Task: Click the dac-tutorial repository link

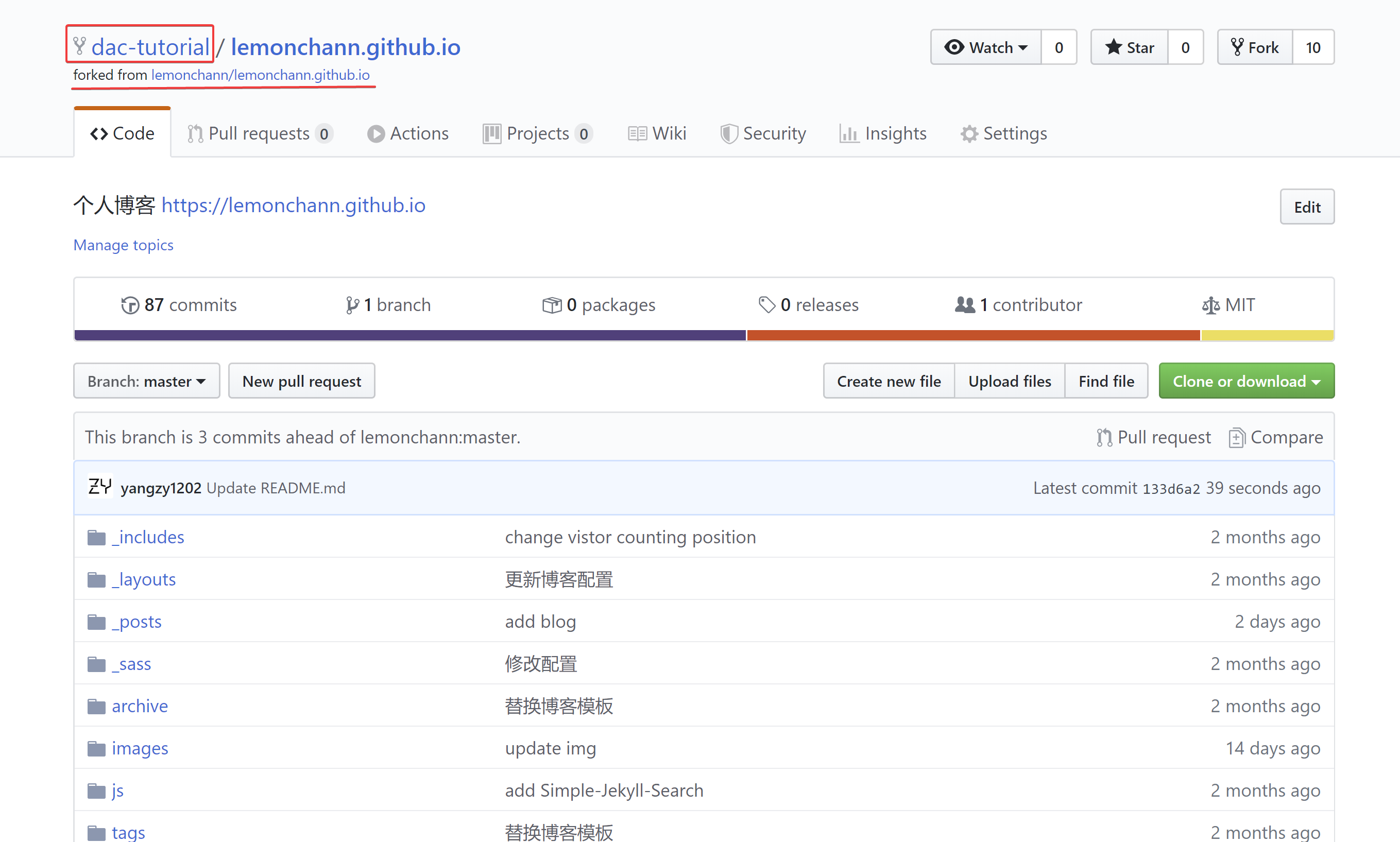Action: (152, 46)
